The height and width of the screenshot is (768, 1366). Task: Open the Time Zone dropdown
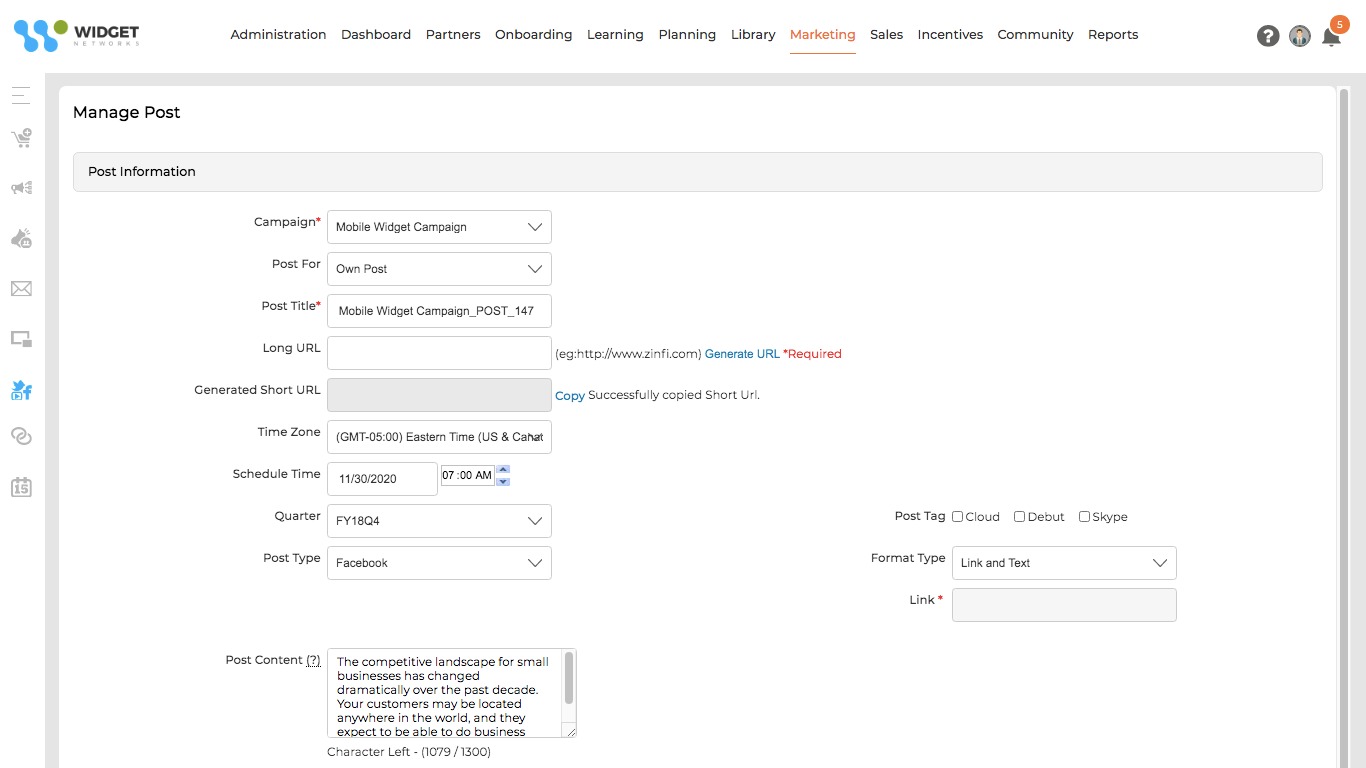(x=439, y=437)
